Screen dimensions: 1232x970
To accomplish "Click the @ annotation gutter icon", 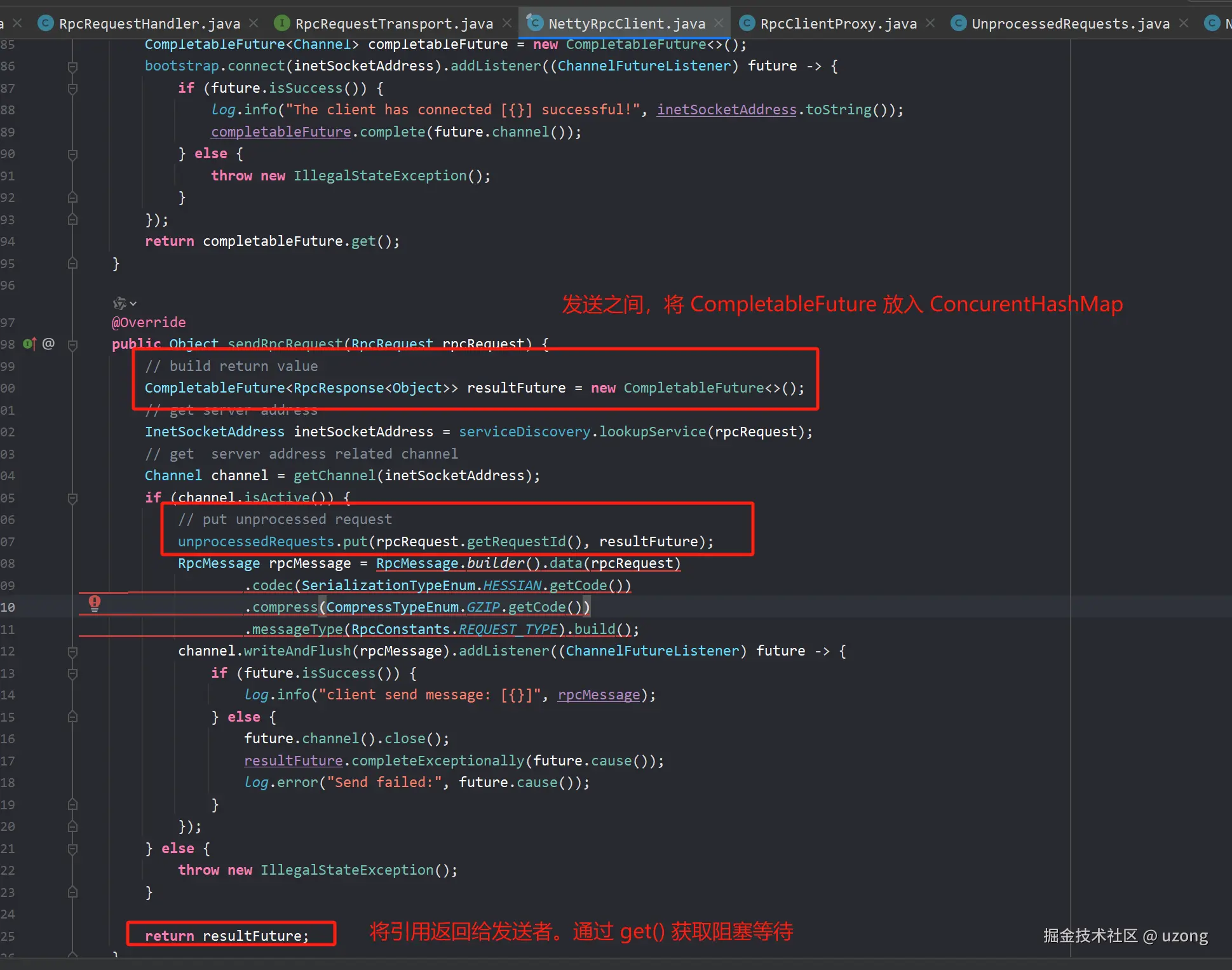I will (x=48, y=344).
